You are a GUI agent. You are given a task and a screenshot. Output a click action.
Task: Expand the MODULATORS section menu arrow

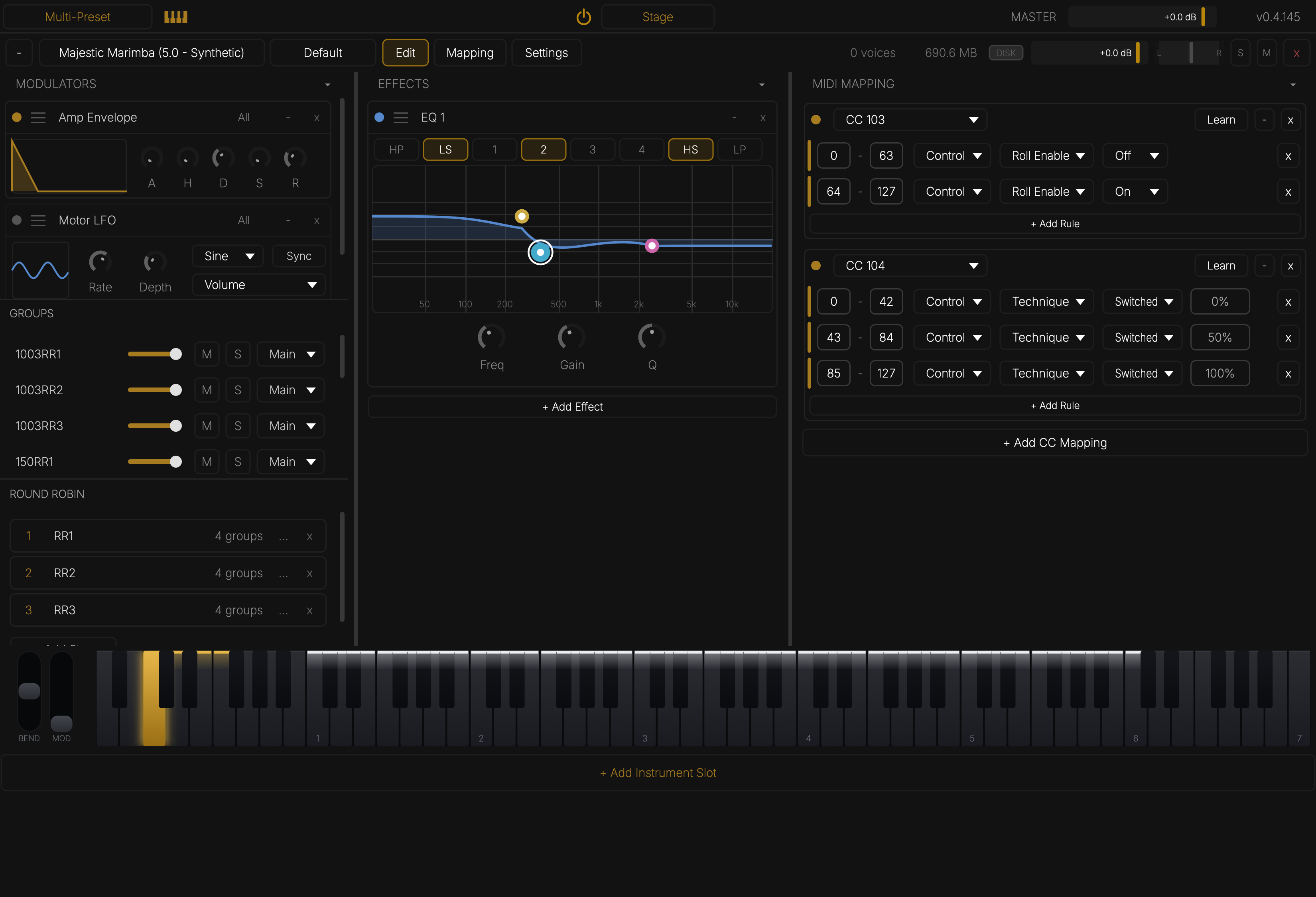(327, 85)
